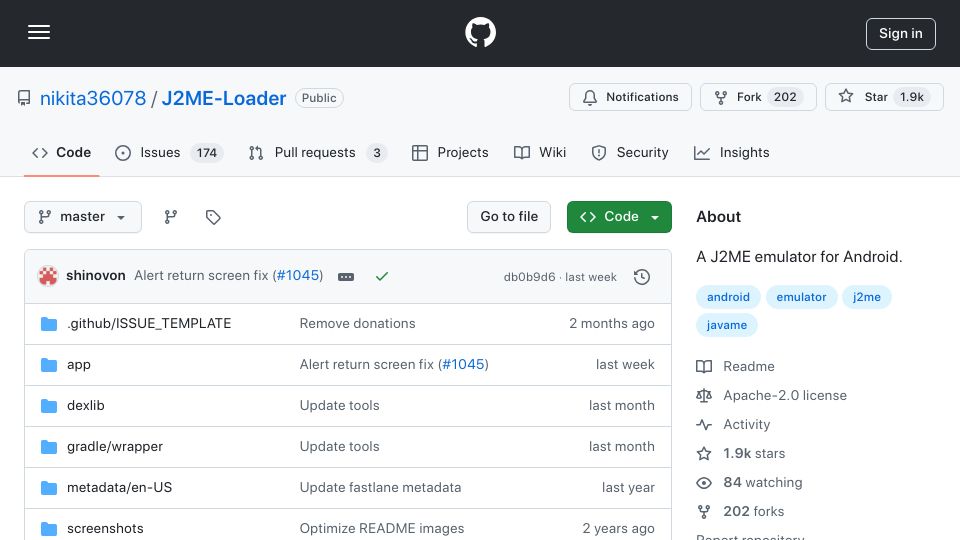Screen dimensions: 960x540
Task: Open commit history via the clock icon
Action: 642,277
